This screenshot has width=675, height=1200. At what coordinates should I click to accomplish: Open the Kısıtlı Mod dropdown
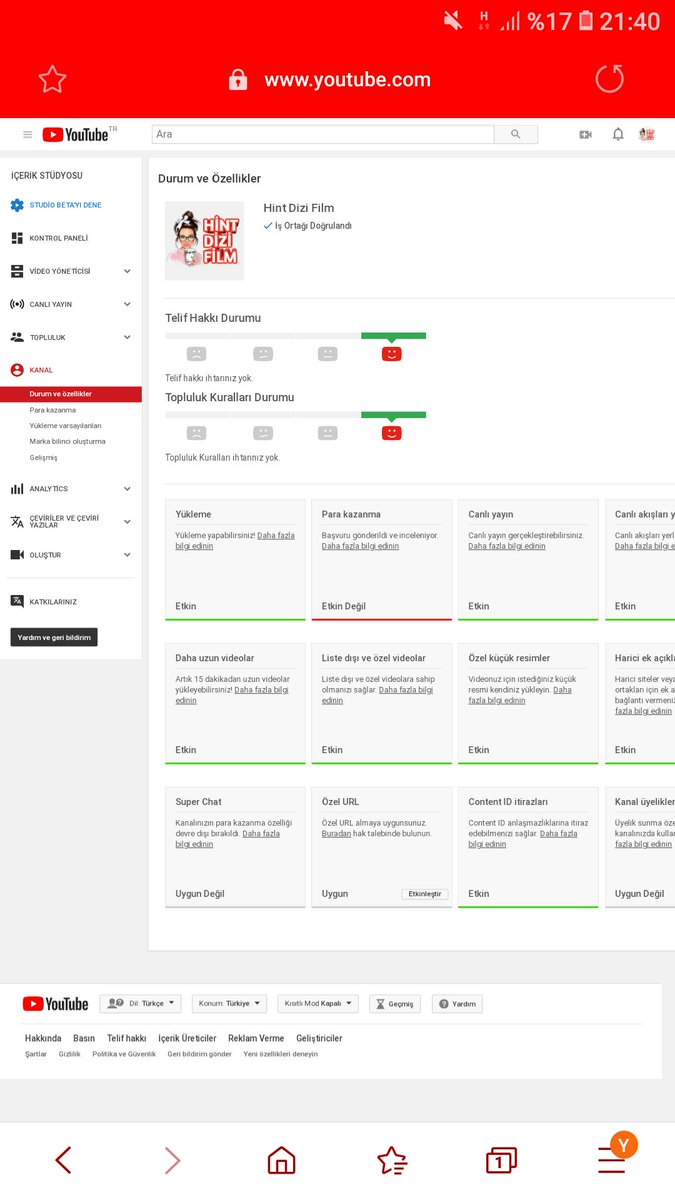pos(318,1003)
